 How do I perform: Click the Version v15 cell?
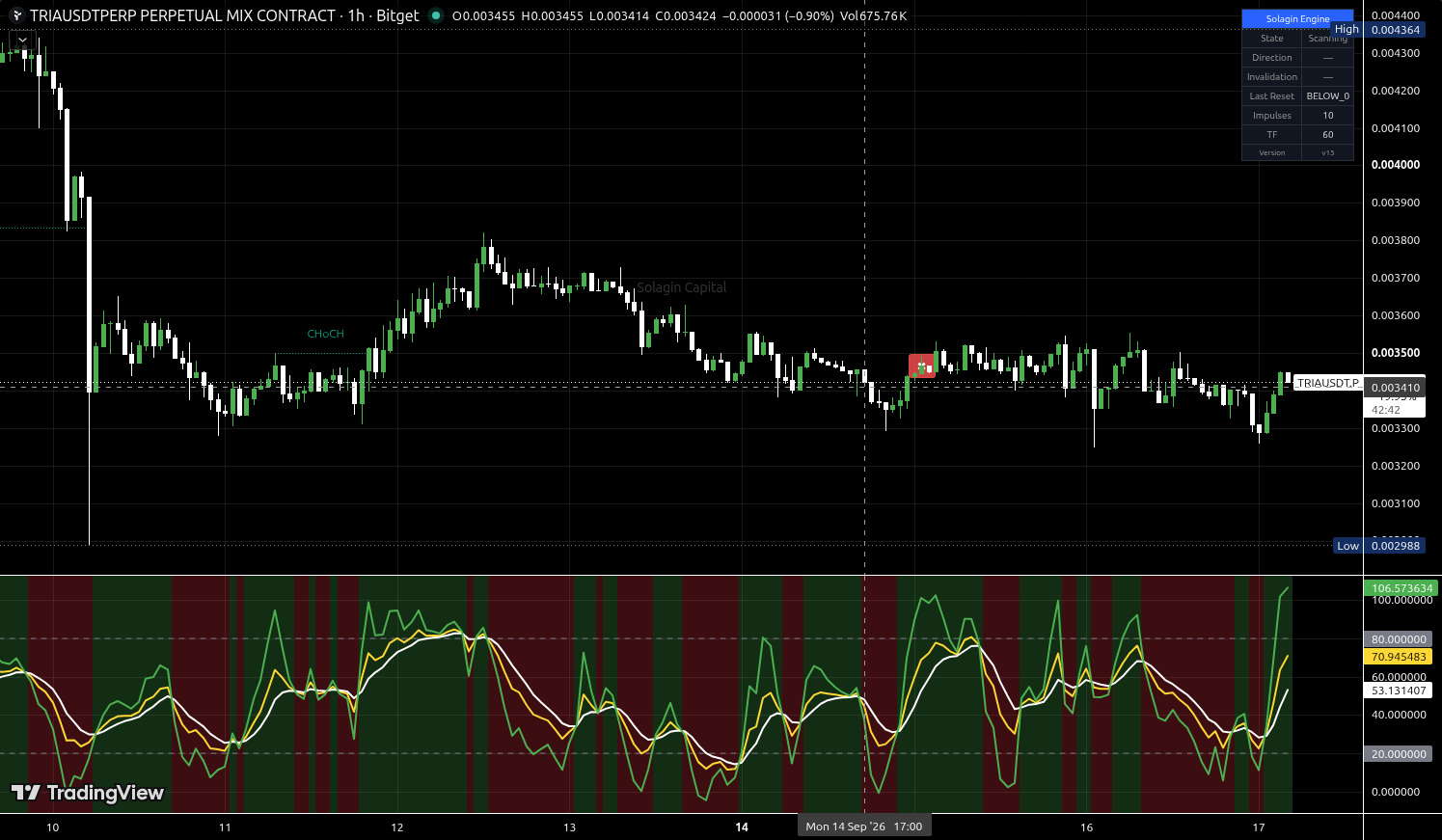point(1328,152)
